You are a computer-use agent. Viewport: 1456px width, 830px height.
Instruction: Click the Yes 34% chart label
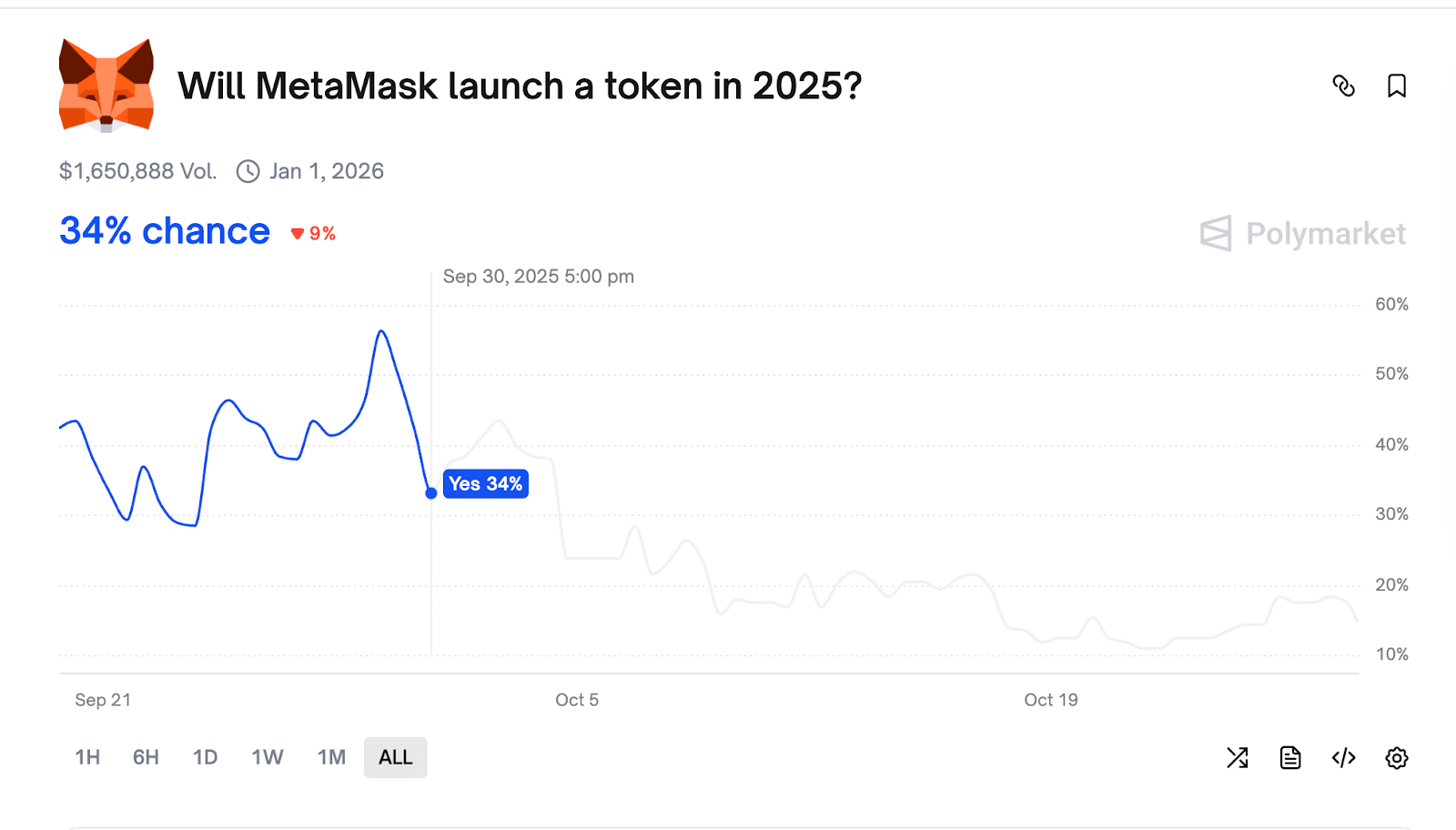[486, 484]
